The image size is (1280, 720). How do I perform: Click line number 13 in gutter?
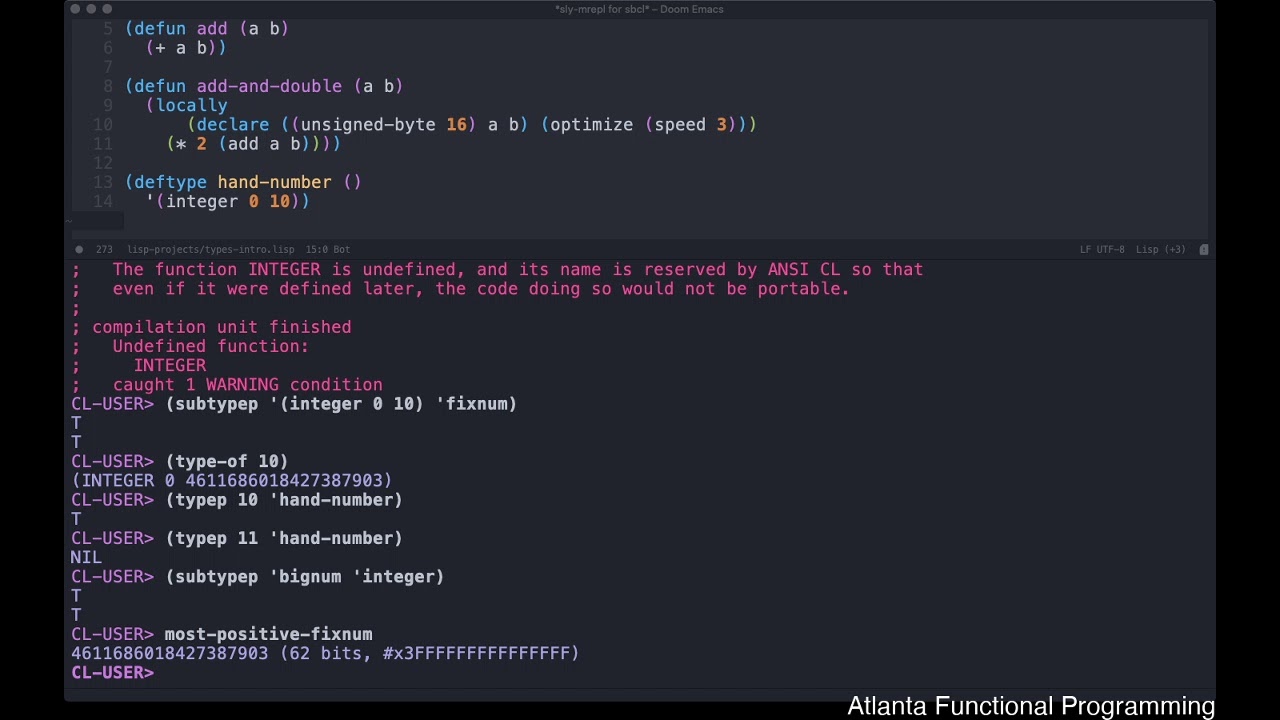(x=103, y=182)
